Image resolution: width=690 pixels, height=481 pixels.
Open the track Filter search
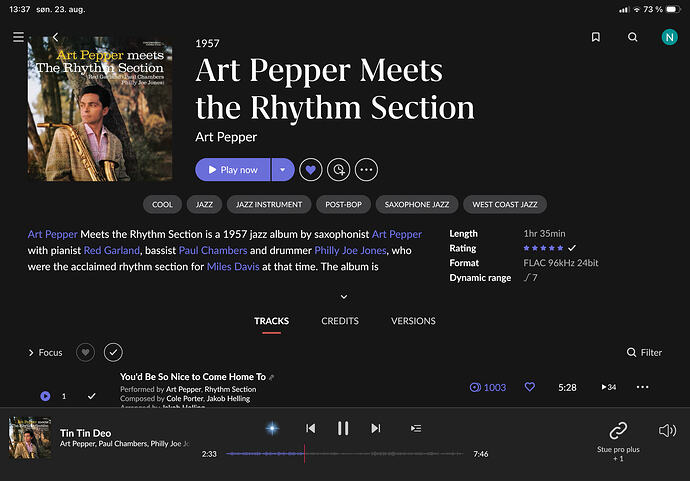click(644, 352)
